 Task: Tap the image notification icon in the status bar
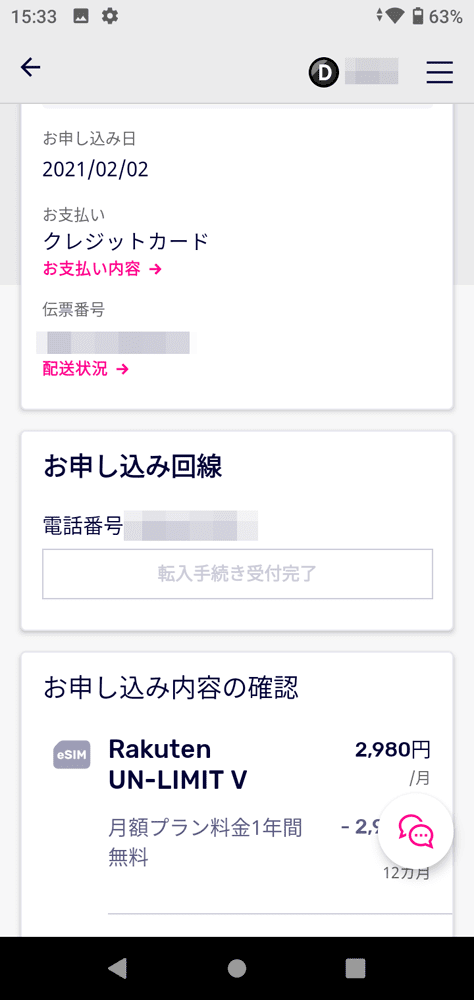(81, 17)
